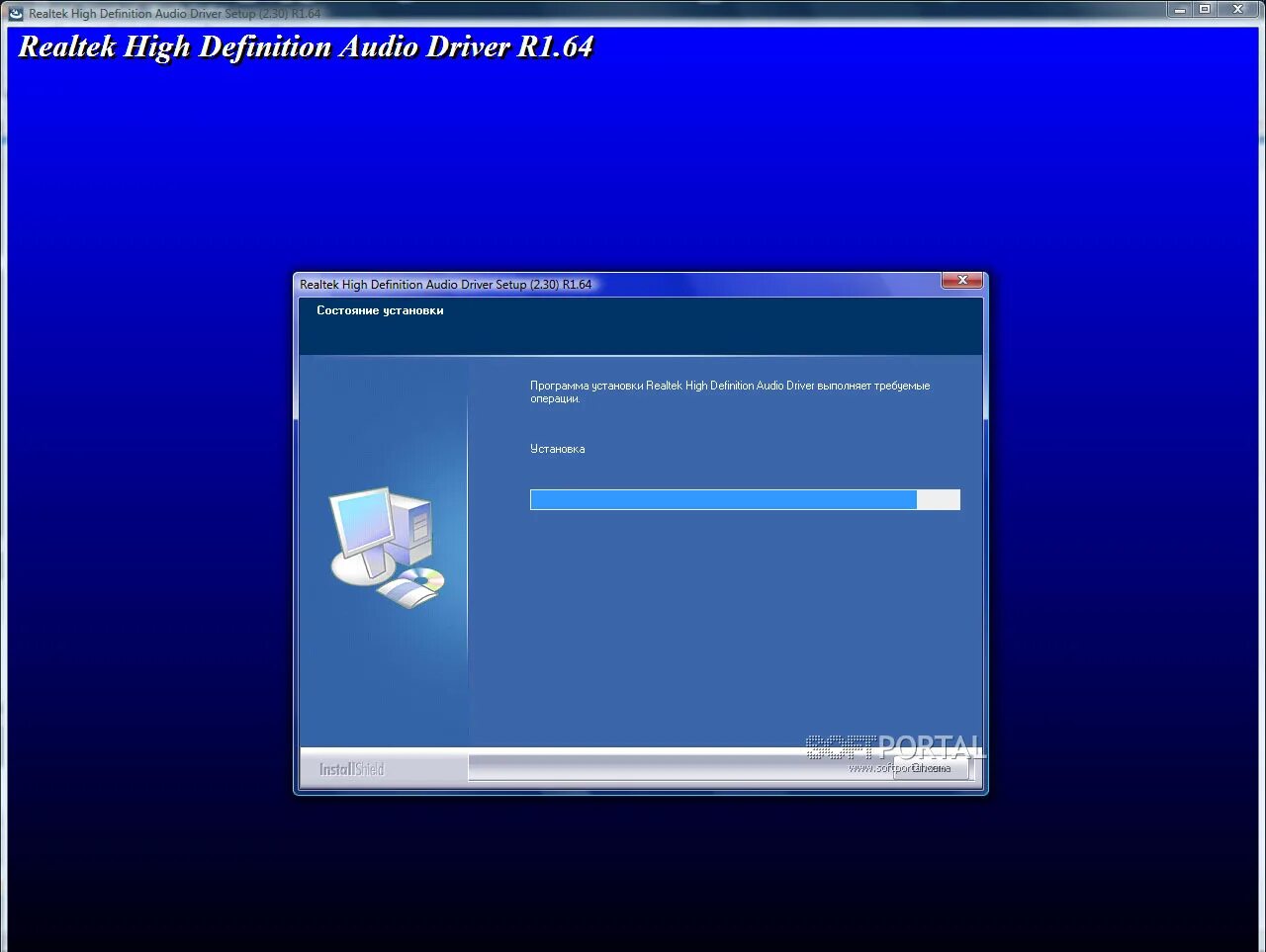Click the installation progress bar

tap(745, 499)
